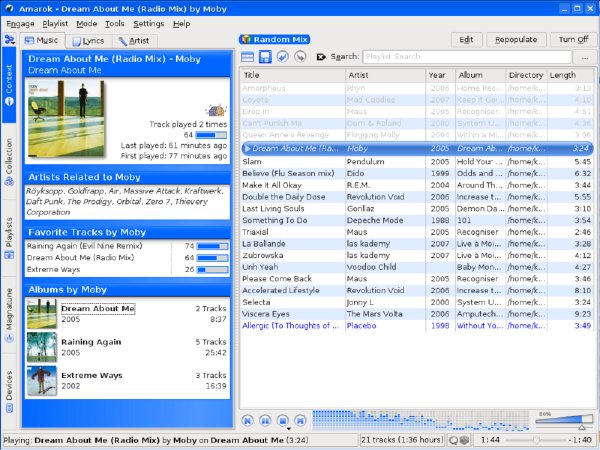600x450 pixels.
Task: Click the undo playlist icon
Action: 283,57
